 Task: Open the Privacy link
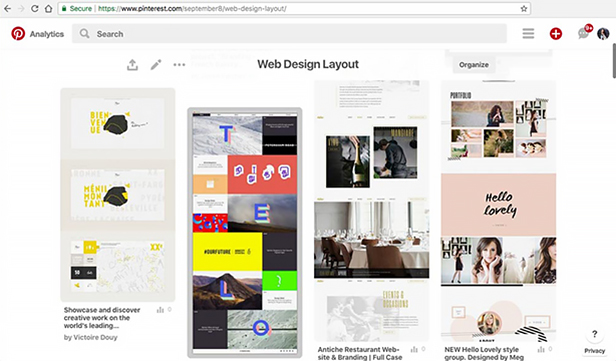tap(594, 351)
